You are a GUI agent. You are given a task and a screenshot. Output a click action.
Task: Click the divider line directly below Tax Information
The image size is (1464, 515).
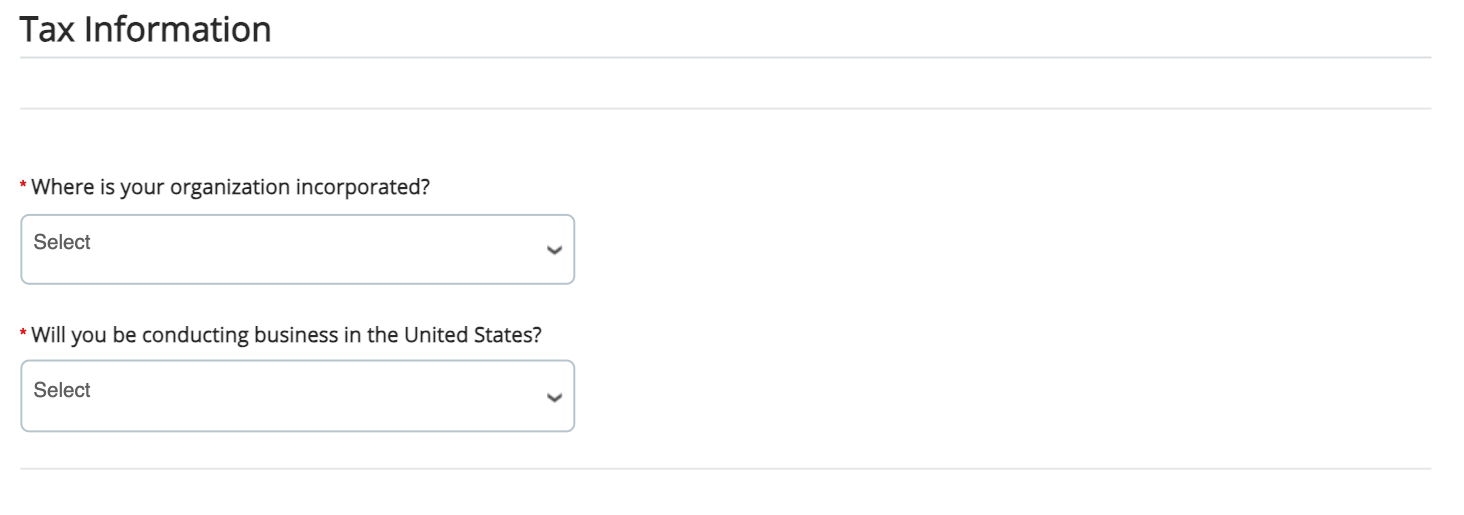tap(725, 58)
